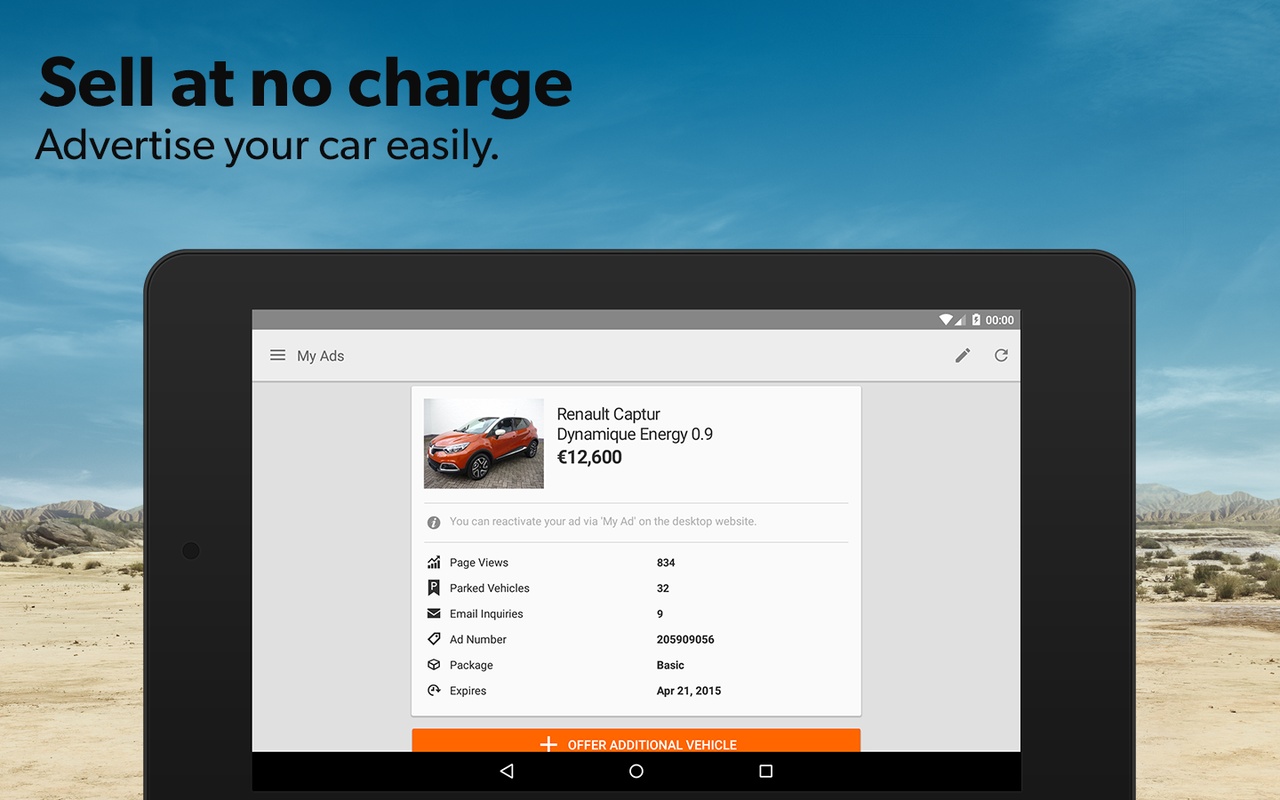Click the Package value Basic

tap(671, 665)
